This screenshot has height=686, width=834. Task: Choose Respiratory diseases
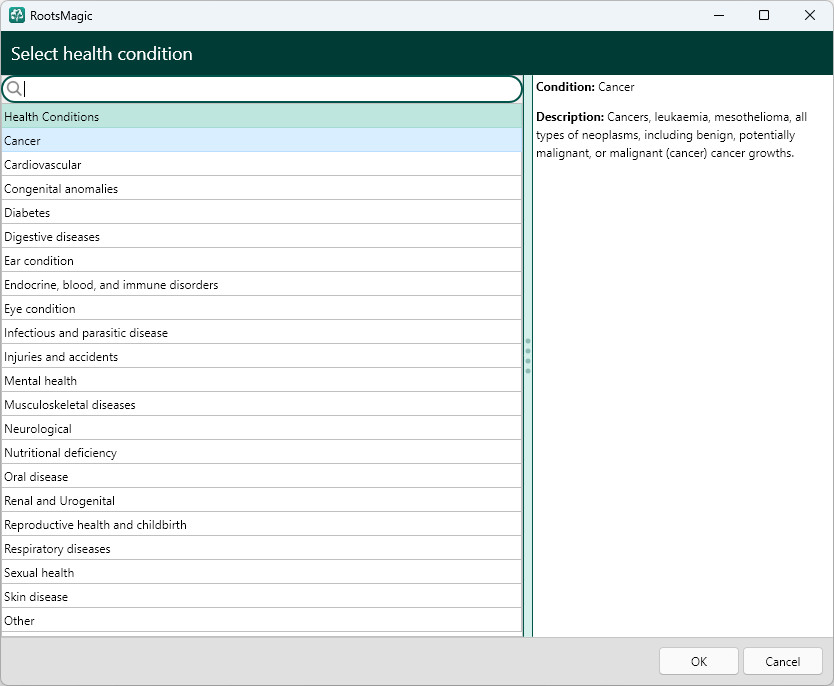(x=262, y=548)
